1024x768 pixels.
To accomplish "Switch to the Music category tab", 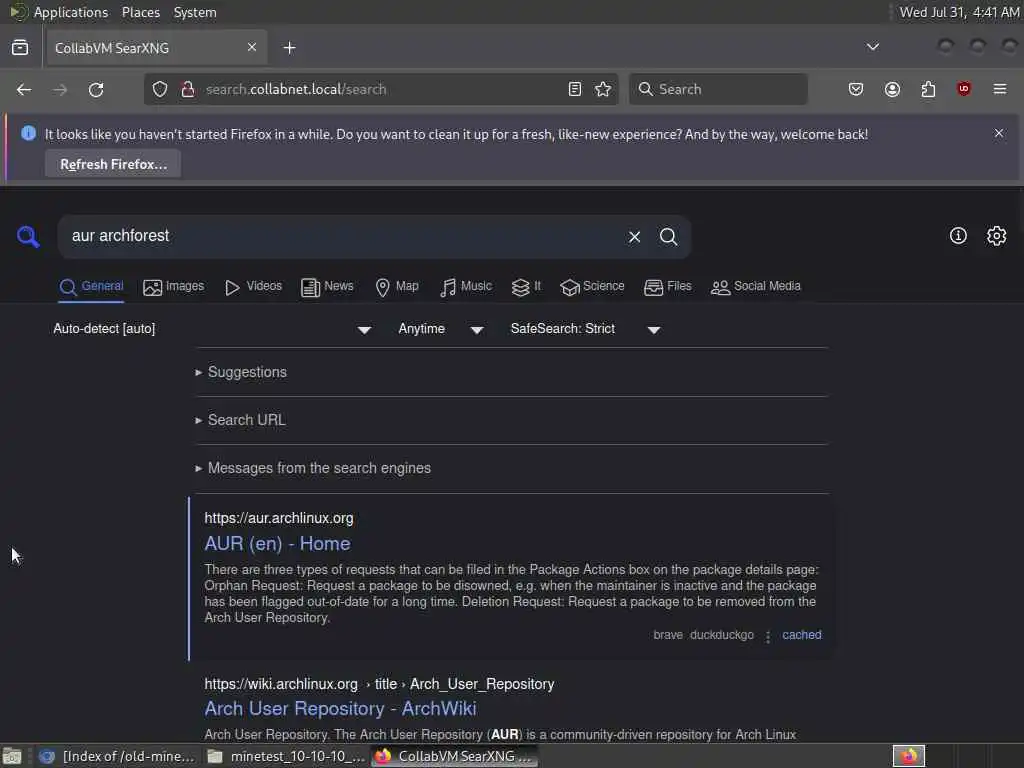I will tap(466, 287).
